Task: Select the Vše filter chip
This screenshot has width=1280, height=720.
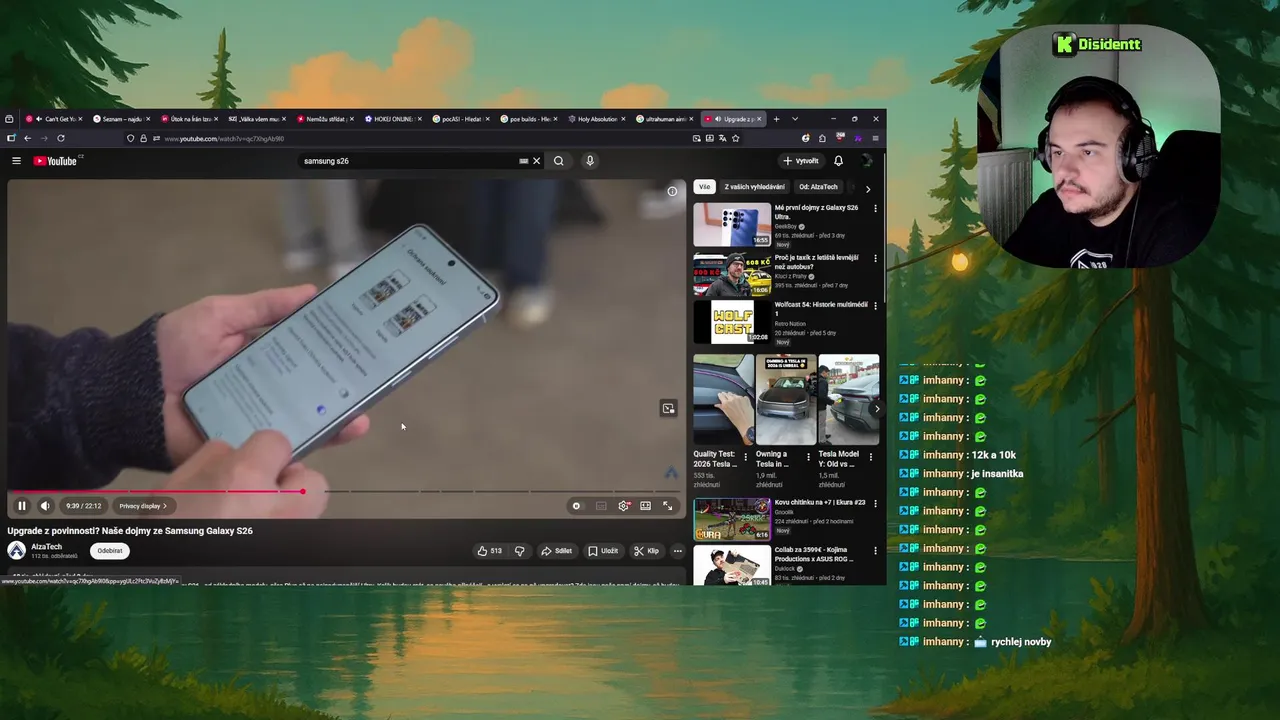Action: (704, 187)
